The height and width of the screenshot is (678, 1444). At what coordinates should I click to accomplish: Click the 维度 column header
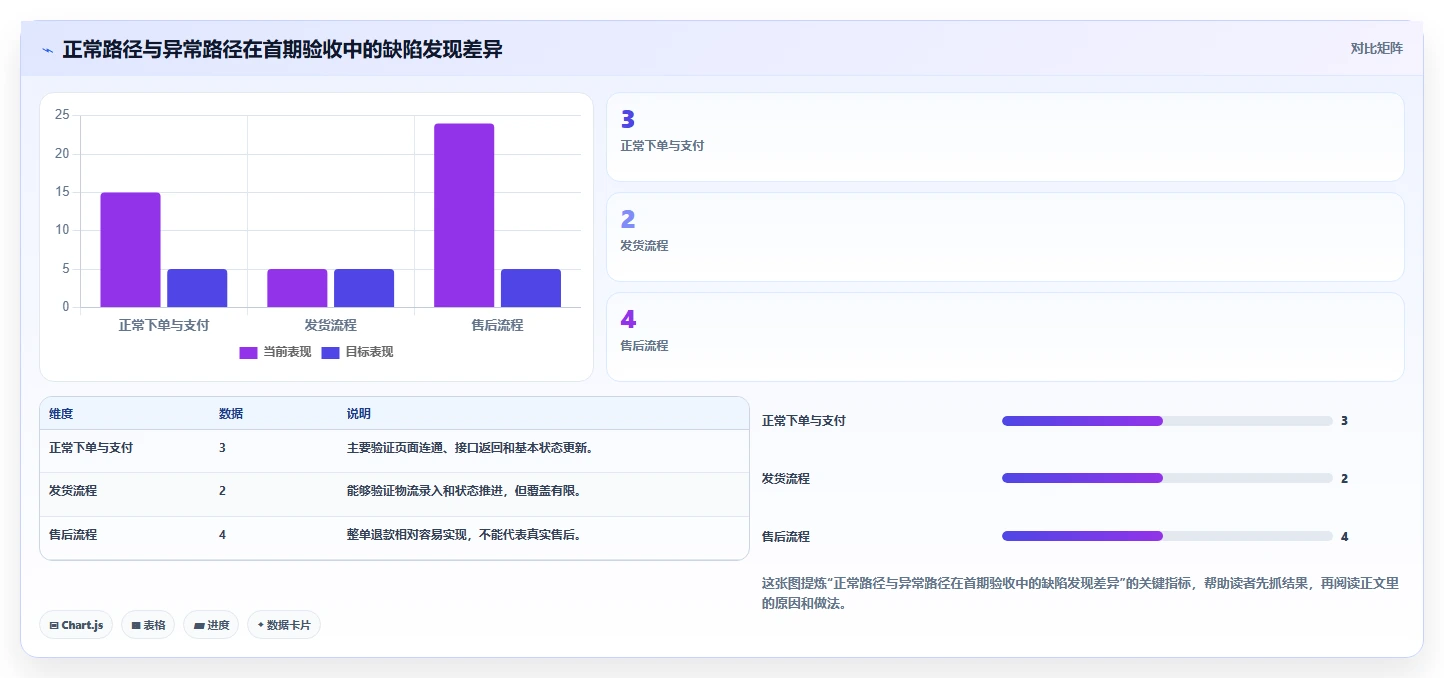coord(61,414)
